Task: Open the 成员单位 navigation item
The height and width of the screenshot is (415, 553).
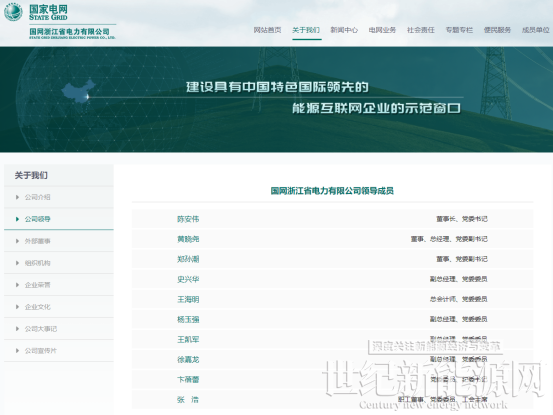Action: (536, 30)
